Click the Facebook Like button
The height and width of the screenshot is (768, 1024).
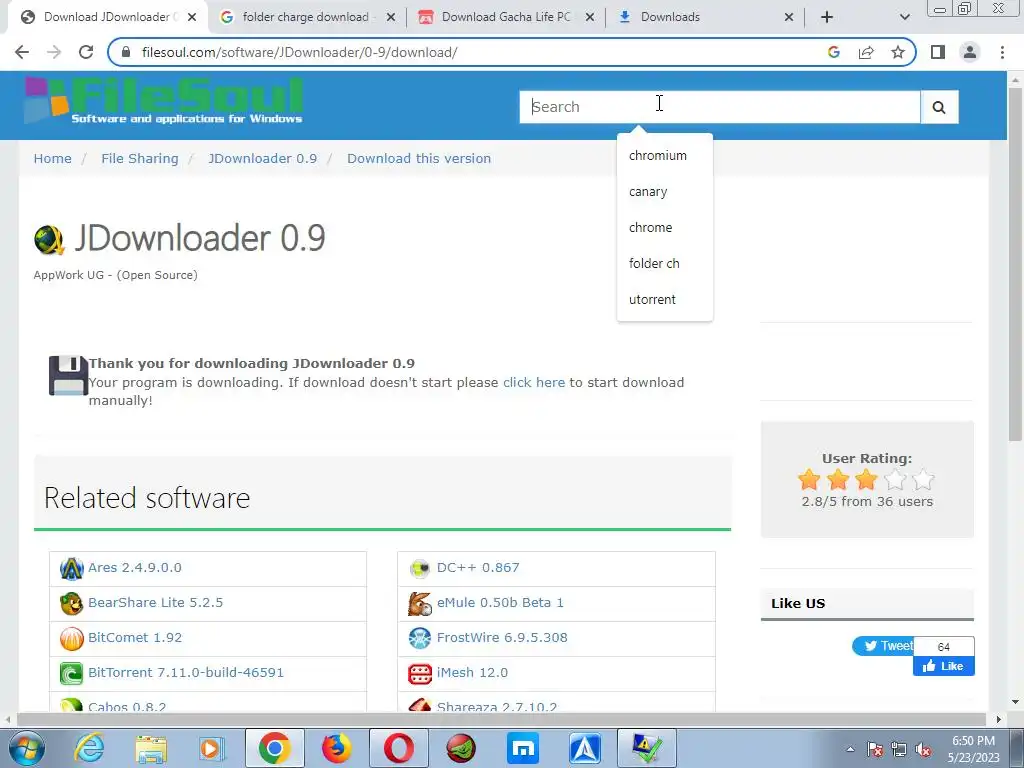click(944, 666)
